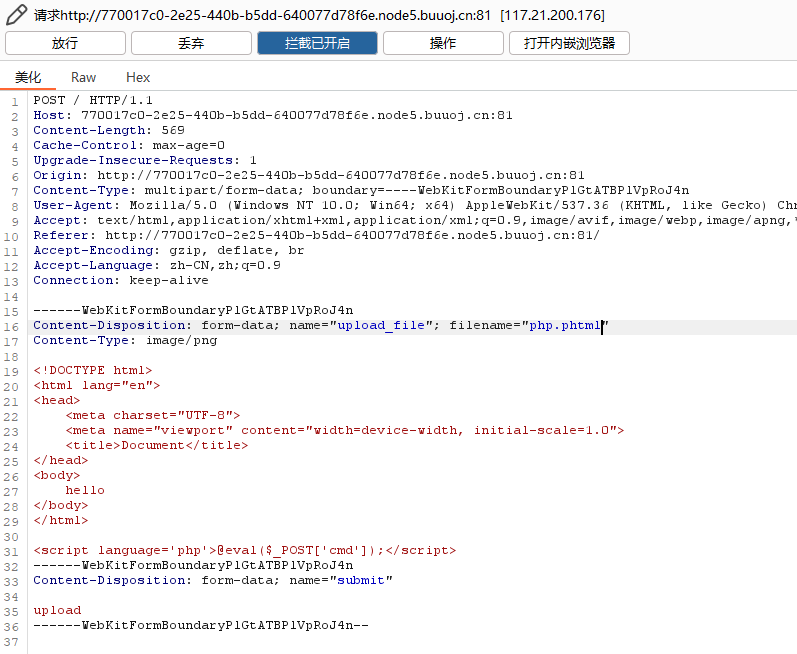Click the Accept-Language header line
This screenshot has height=654, width=797.
point(157,265)
